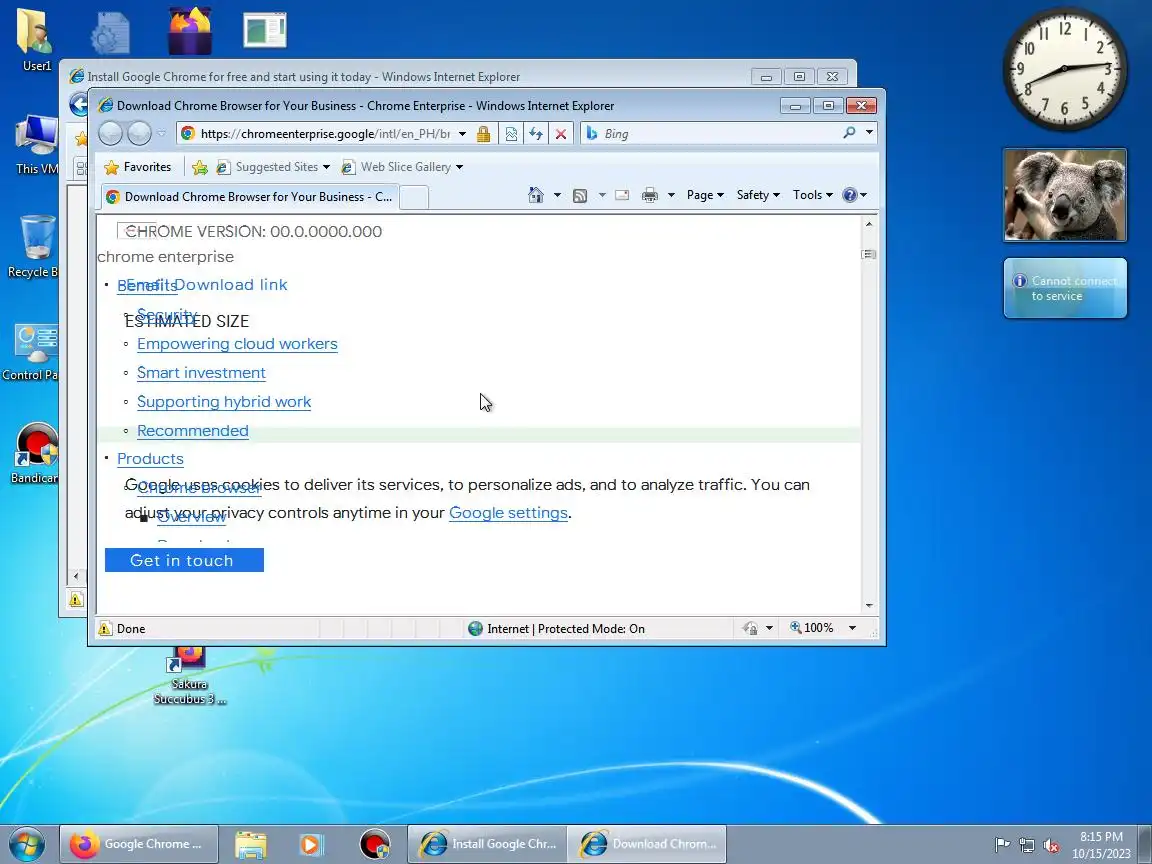This screenshot has width=1152, height=864.
Task: Click the koala slideshow gadget picture
Action: pos(1065,195)
